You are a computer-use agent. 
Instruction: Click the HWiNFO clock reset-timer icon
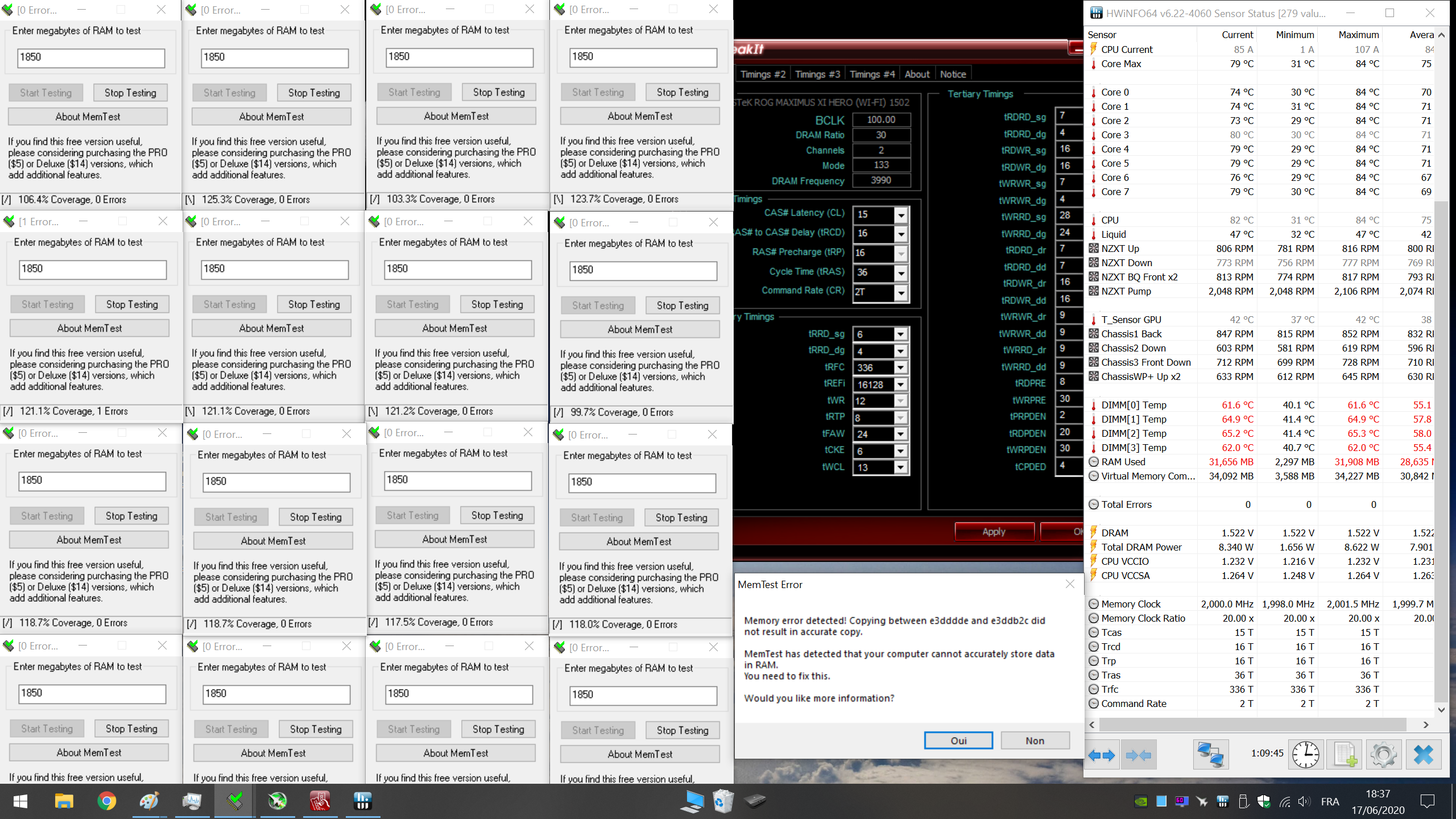pyautogui.click(x=1305, y=755)
